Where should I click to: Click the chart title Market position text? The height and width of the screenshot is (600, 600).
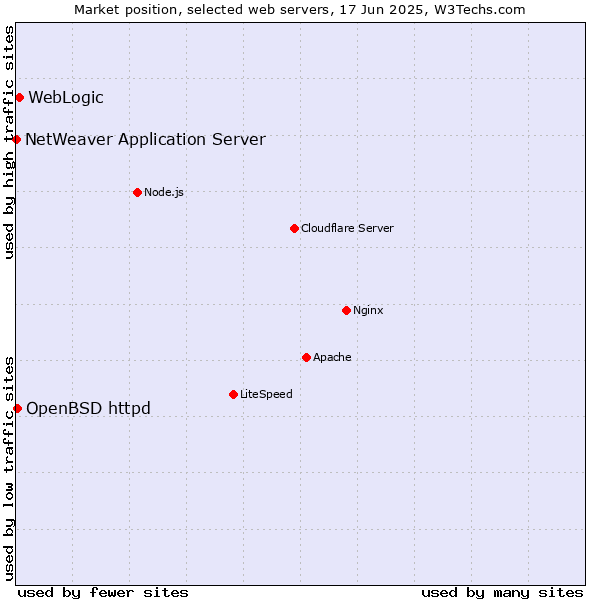click(x=300, y=10)
